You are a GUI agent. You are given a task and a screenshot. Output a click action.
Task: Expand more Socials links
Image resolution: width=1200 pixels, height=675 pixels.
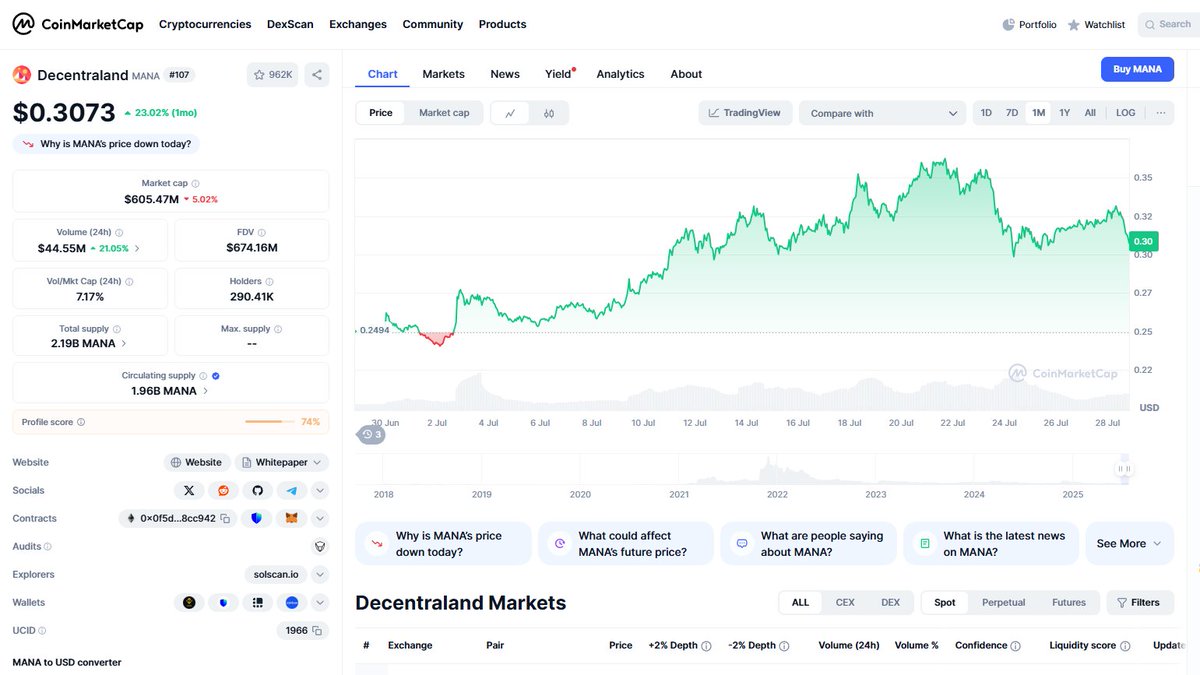[320, 491]
